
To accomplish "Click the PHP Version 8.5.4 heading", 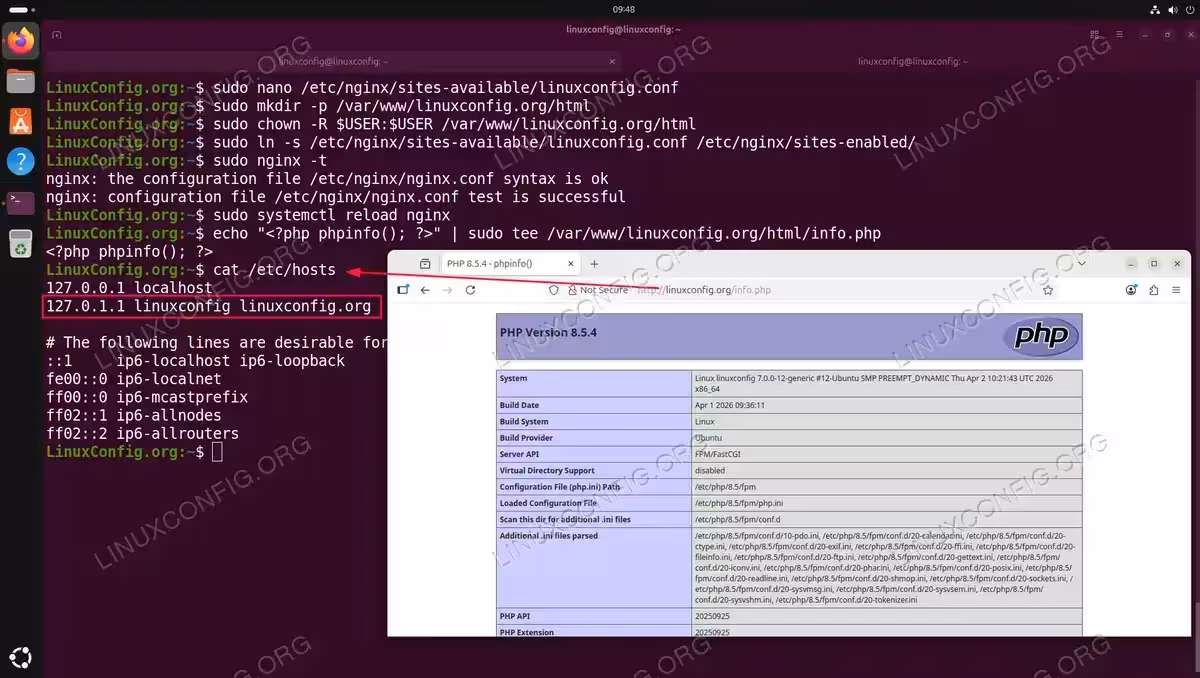I will 548,331.
